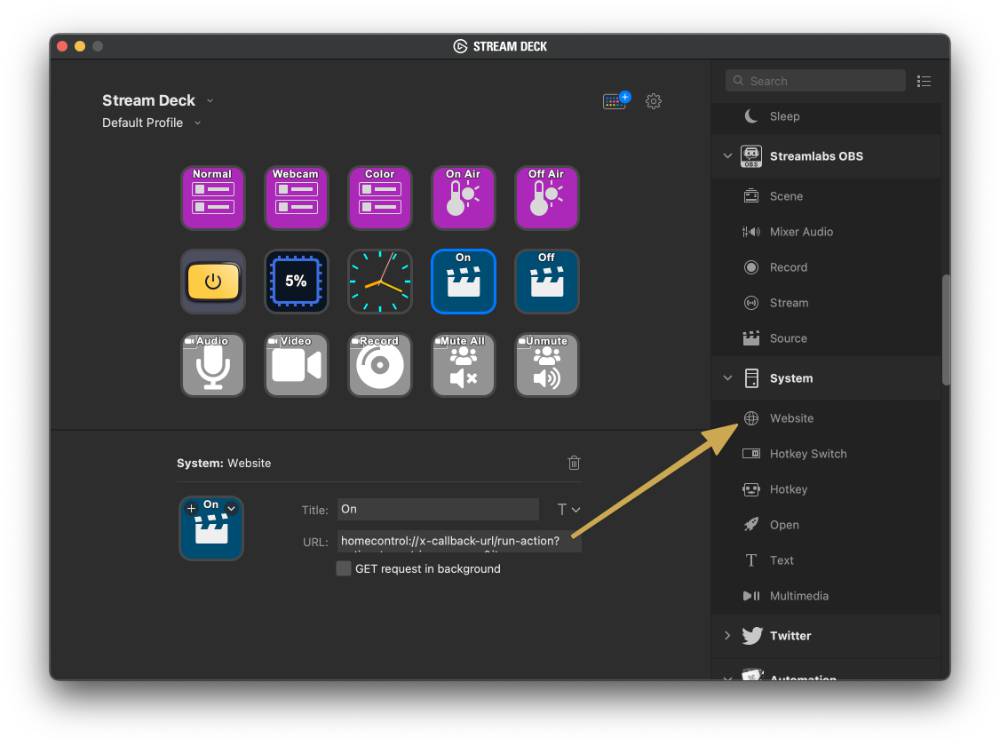Select the On clapperboard key

click(463, 281)
